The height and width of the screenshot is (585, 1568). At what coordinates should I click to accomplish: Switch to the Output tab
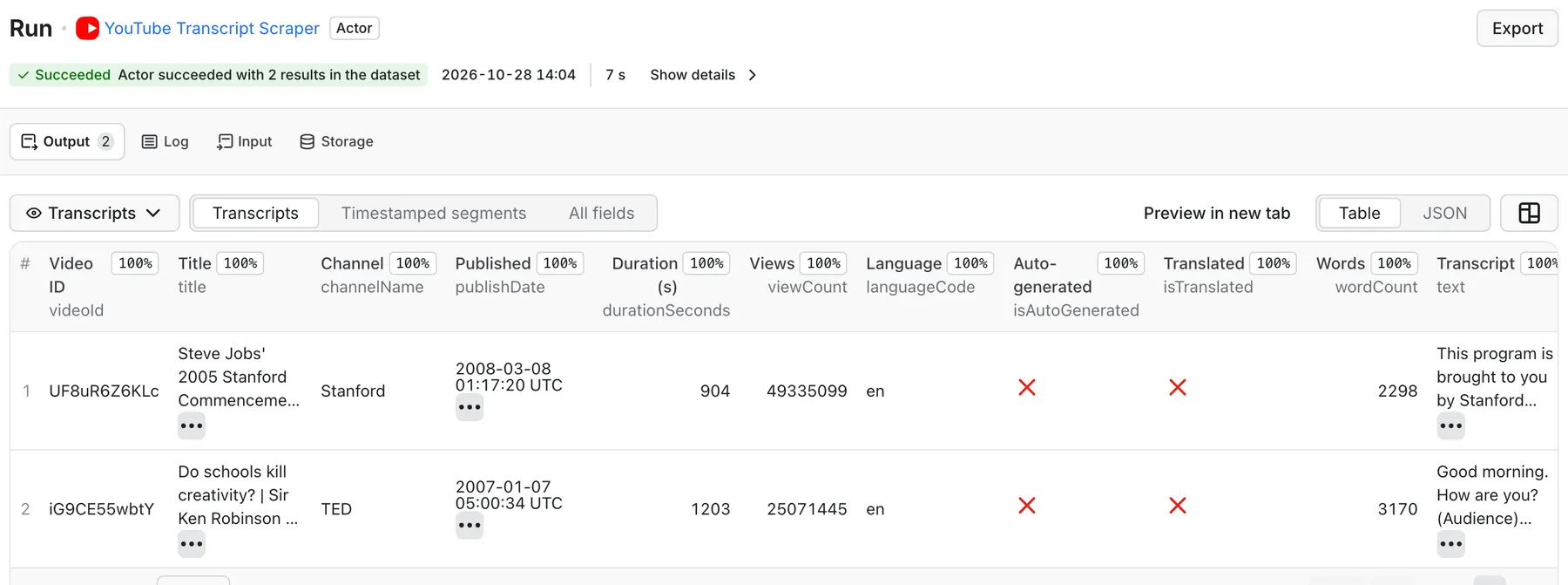pyautogui.click(x=67, y=141)
